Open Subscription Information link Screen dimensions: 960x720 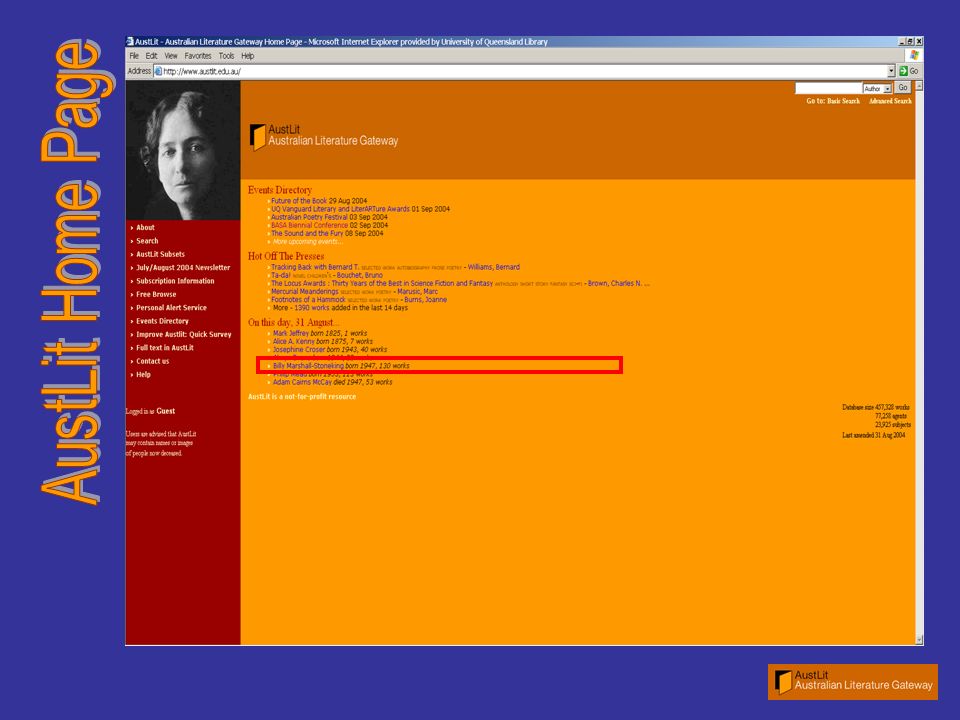[x=175, y=281]
